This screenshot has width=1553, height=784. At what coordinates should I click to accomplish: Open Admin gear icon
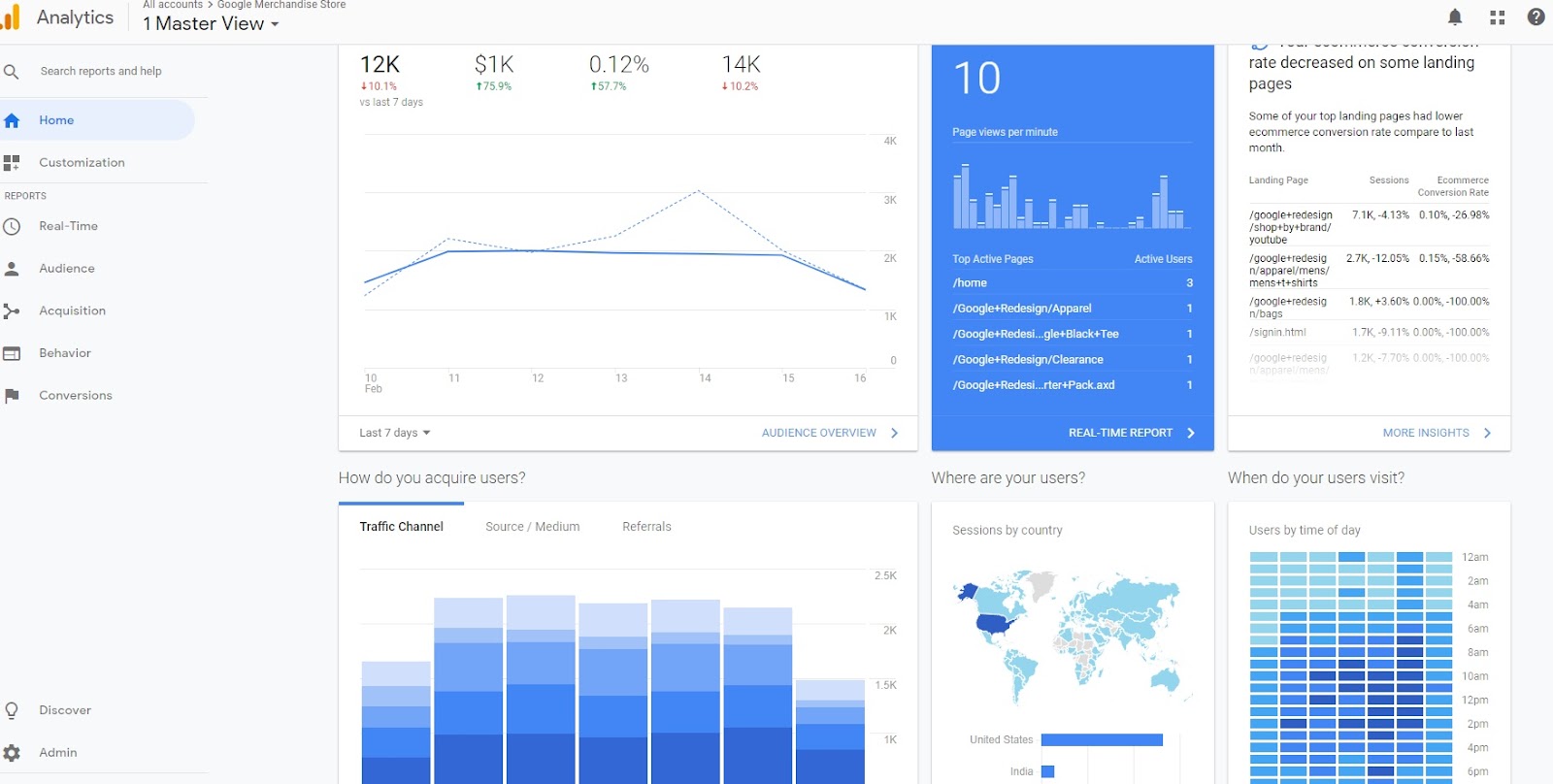coord(12,753)
